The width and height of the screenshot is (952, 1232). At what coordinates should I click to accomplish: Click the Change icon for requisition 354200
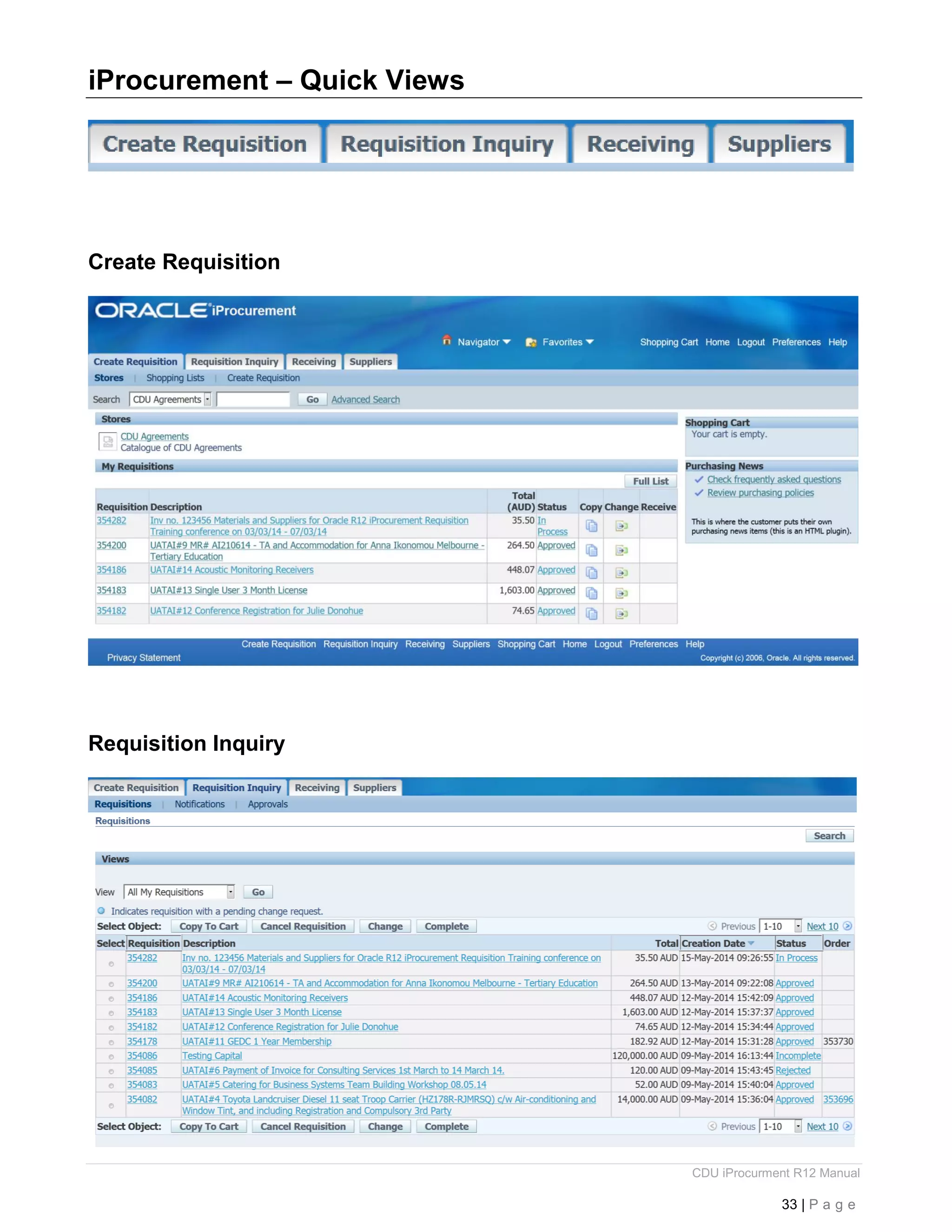(x=621, y=550)
